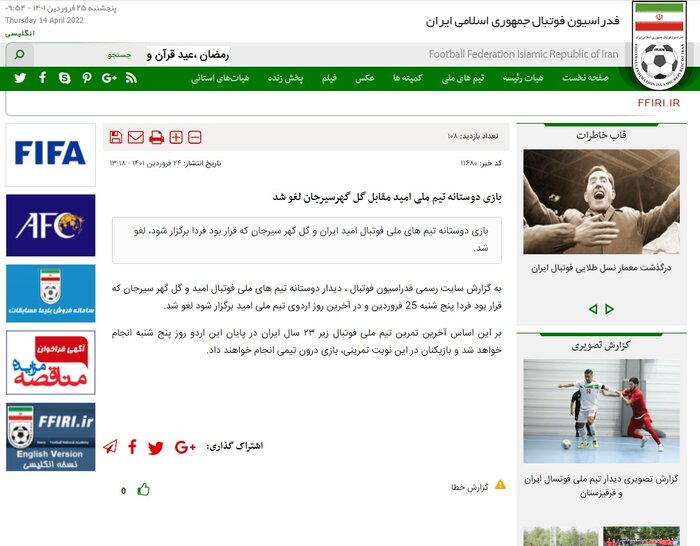Open the Facebook icon in green navigation bar
Viewport: 700px width, 546px height.
(x=43, y=78)
